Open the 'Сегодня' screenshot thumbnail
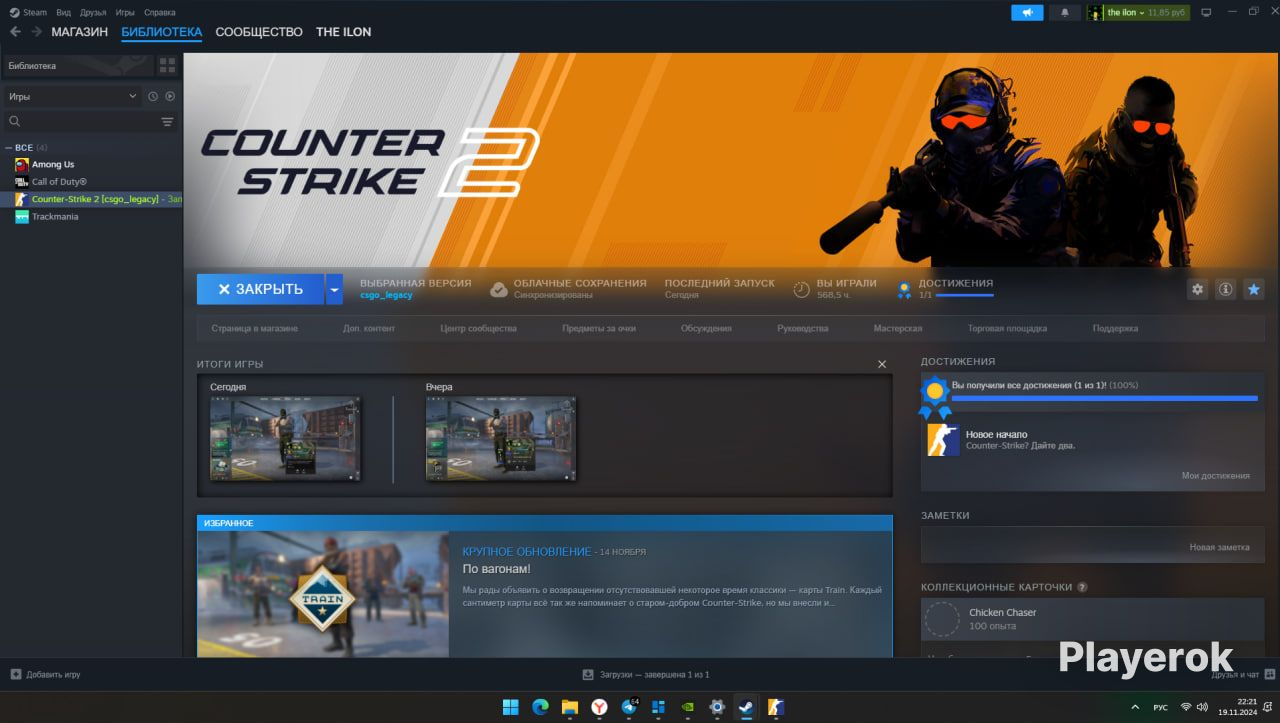The height and width of the screenshot is (723, 1280). tap(285, 438)
